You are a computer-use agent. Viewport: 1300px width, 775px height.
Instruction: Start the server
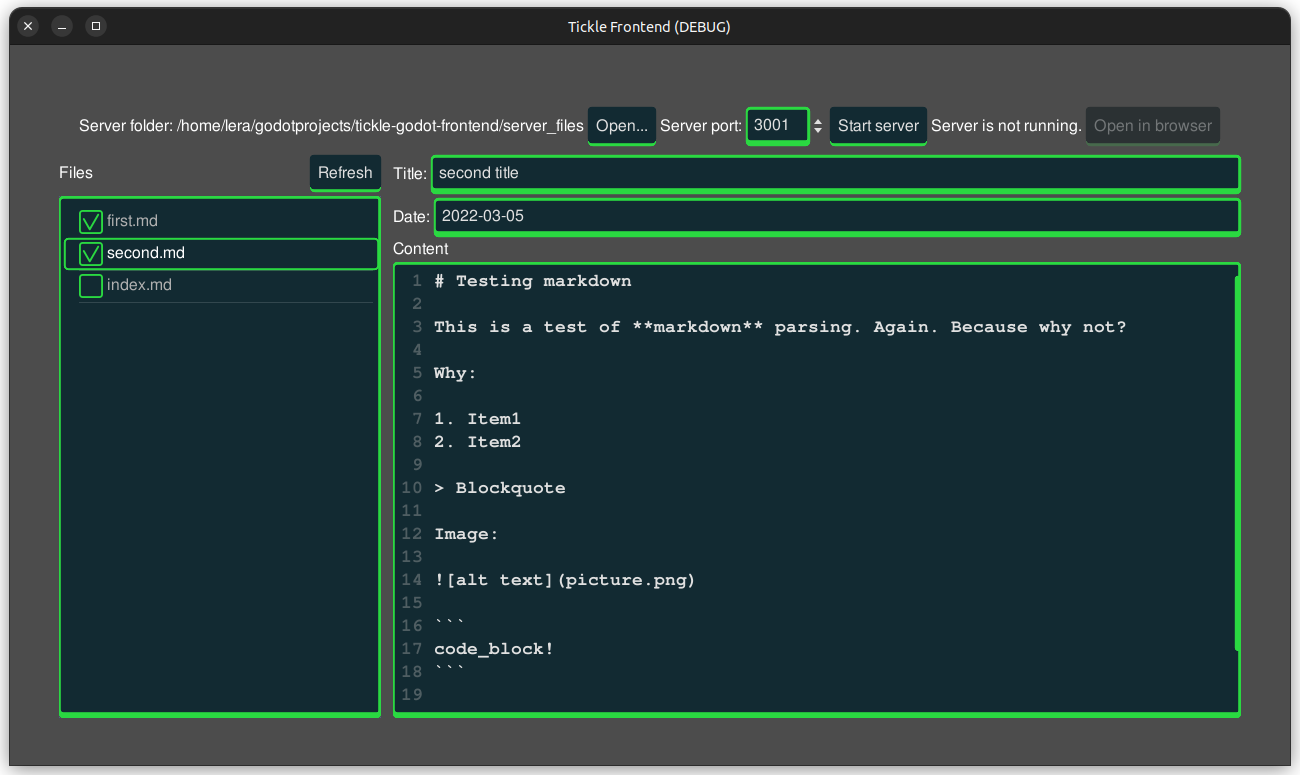pyautogui.click(x=878, y=126)
